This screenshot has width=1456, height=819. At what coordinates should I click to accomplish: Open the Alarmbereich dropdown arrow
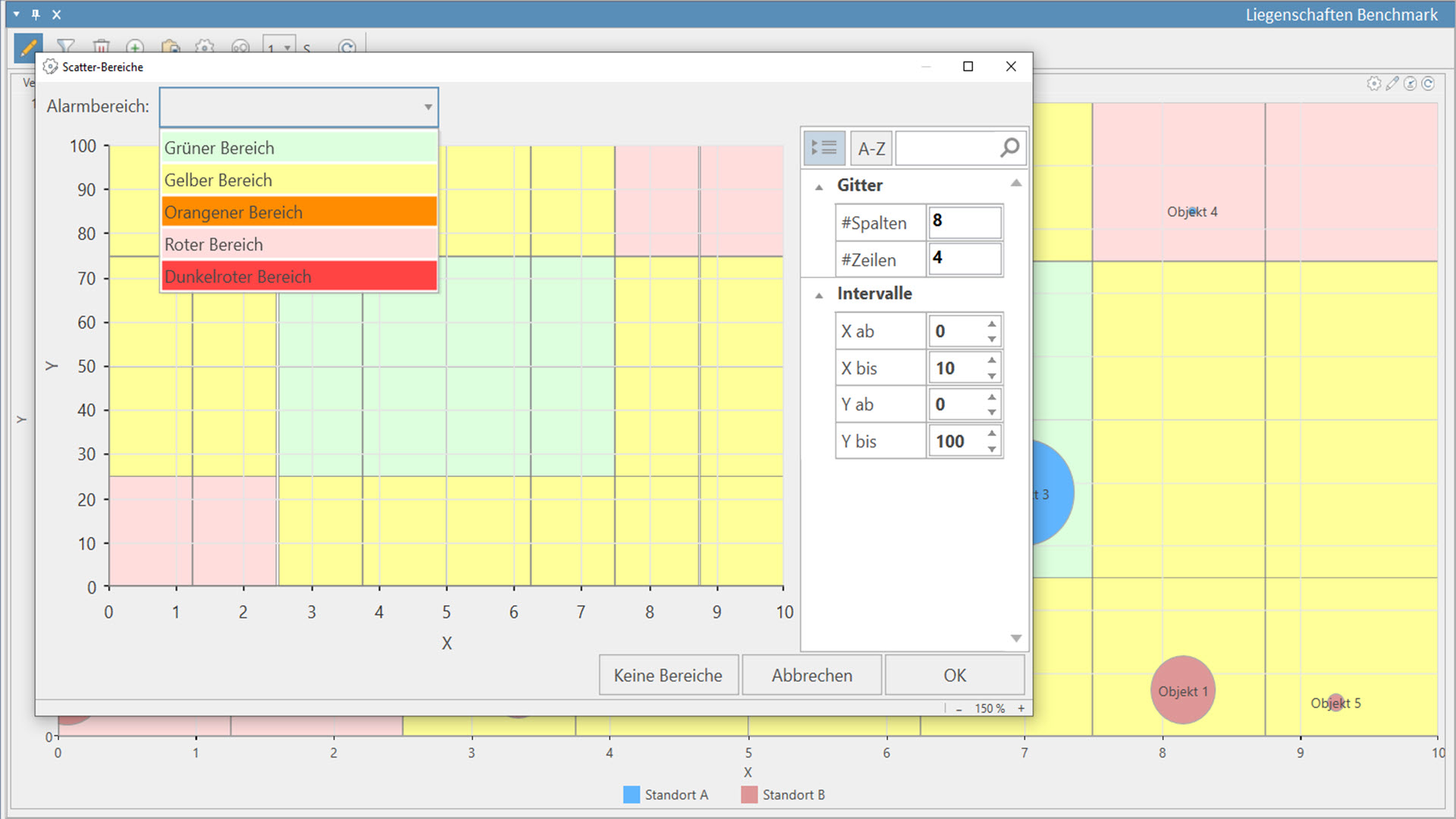(x=428, y=107)
